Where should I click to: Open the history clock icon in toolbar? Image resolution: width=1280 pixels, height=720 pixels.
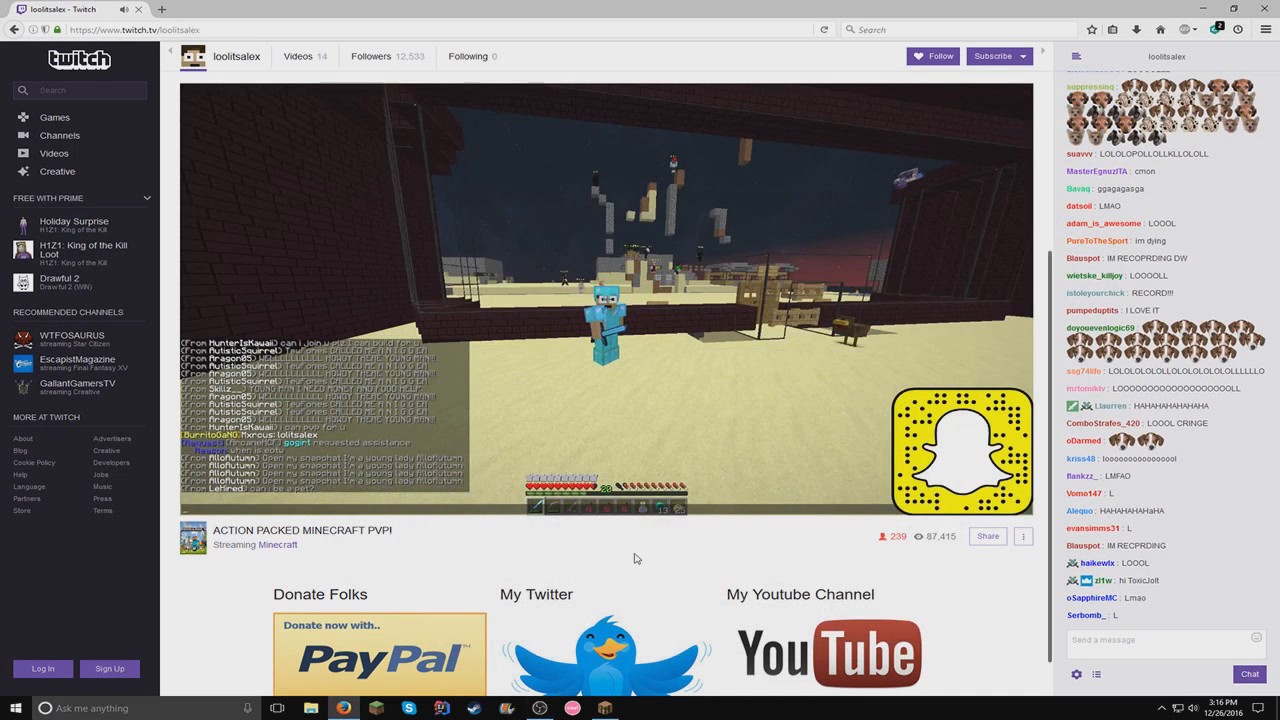[1238, 30]
